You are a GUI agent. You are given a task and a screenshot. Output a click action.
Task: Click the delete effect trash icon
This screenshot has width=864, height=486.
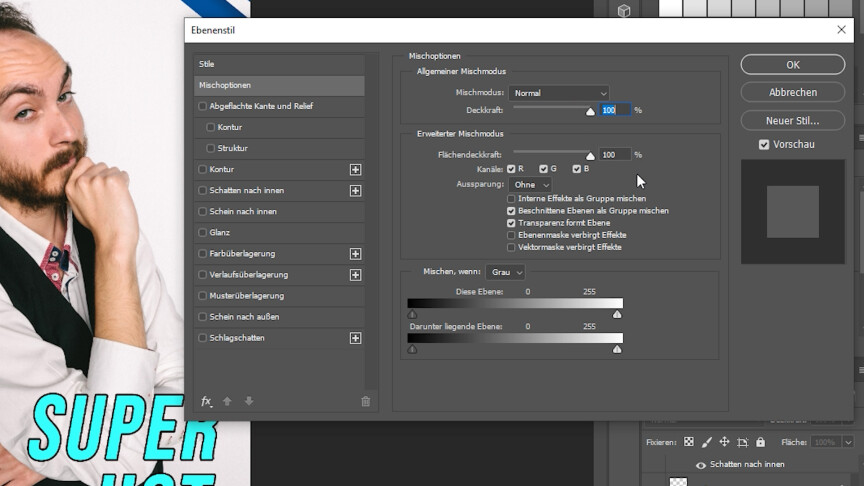click(x=365, y=401)
